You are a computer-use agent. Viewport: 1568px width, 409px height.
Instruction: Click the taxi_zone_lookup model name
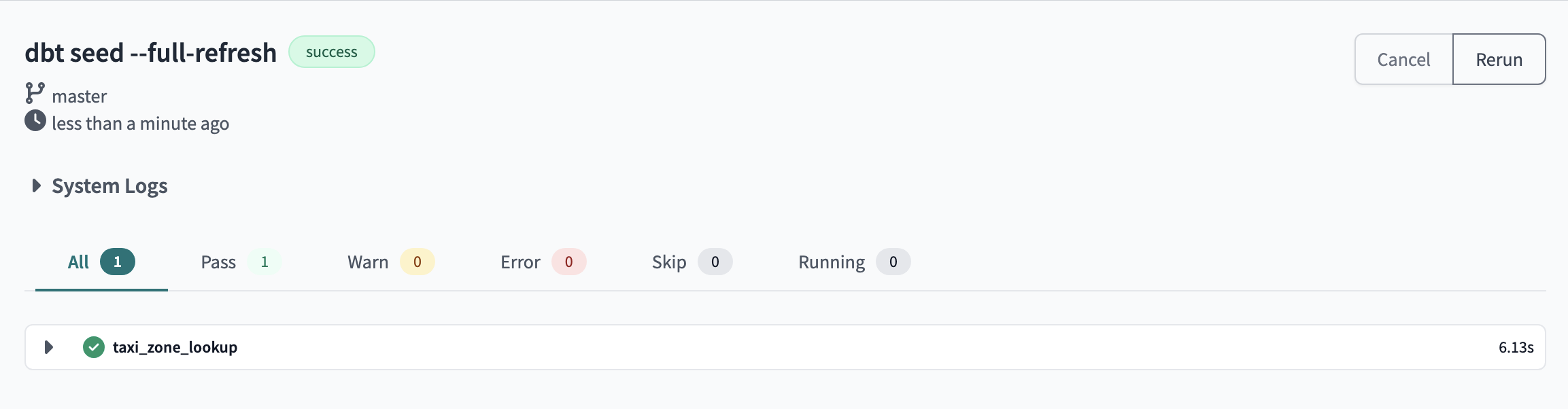175,347
